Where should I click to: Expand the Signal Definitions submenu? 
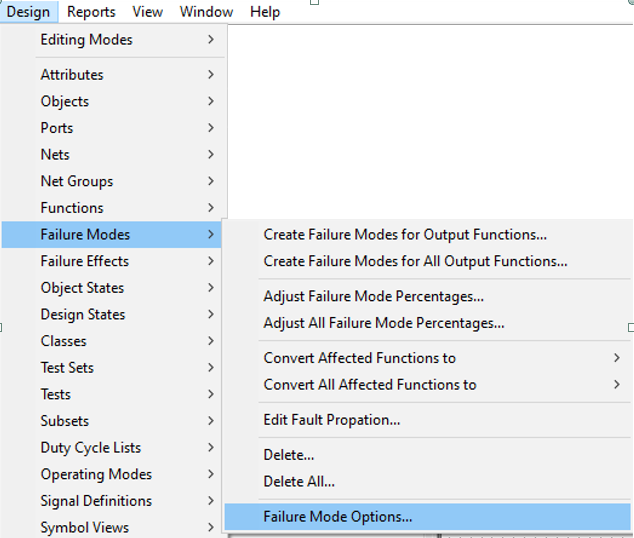click(x=112, y=501)
